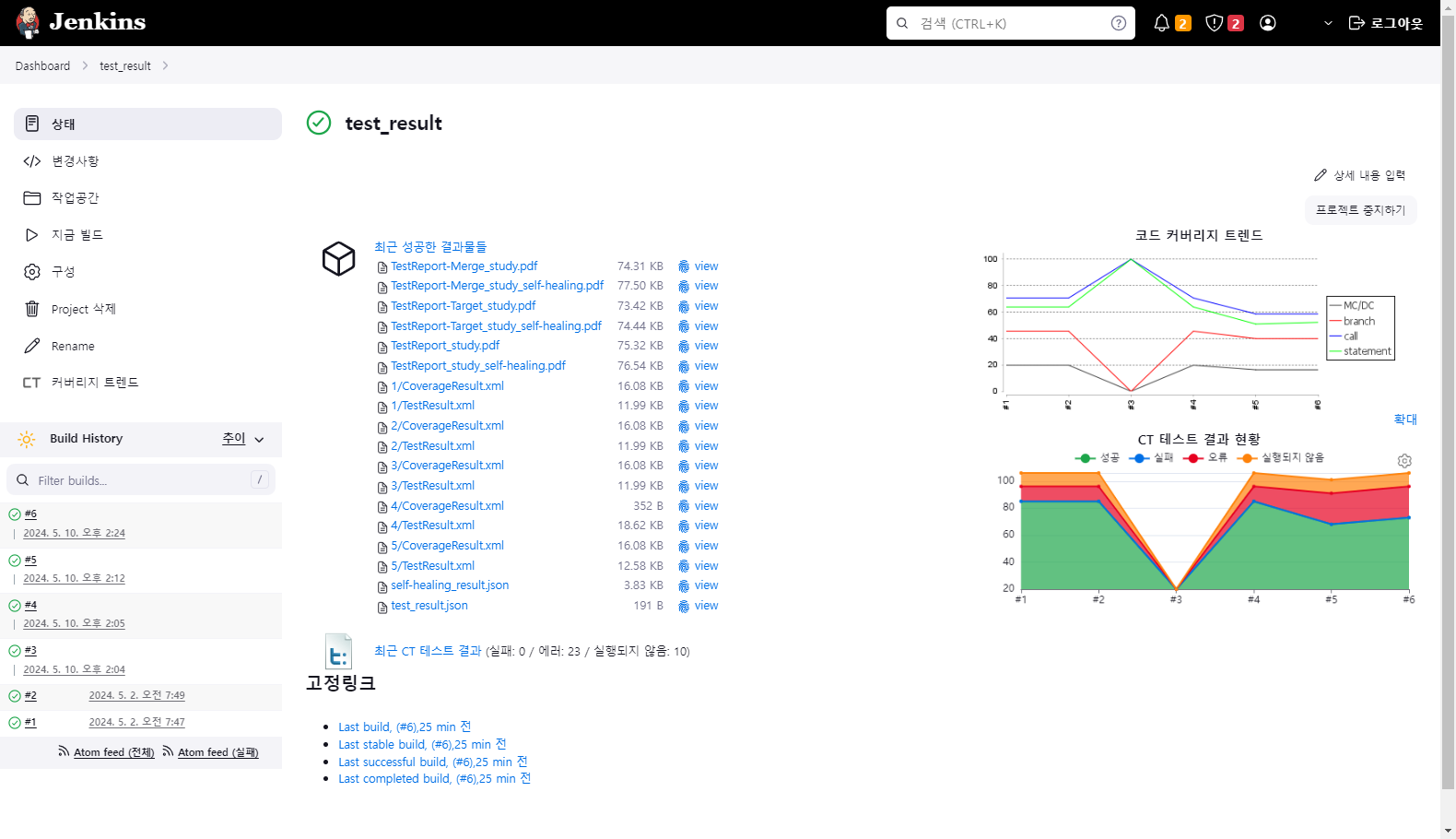Click the success status icon for build #3
This screenshot has width=1456, height=839.
(x=15, y=651)
